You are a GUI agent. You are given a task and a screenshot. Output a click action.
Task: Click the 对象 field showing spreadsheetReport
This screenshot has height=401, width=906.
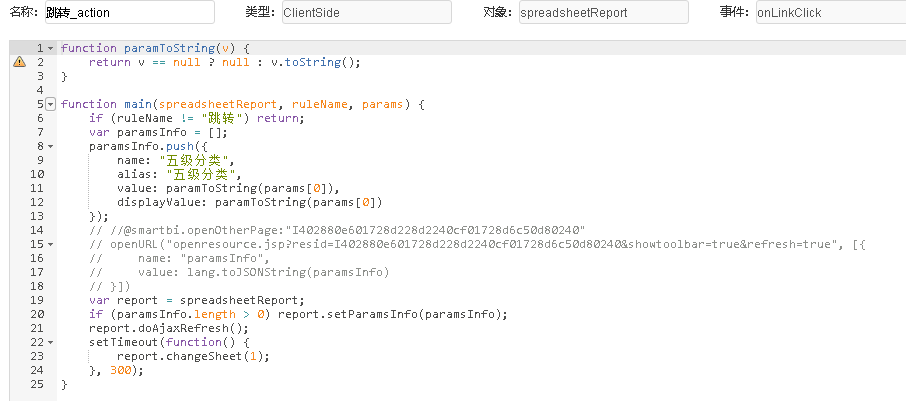[603, 12]
